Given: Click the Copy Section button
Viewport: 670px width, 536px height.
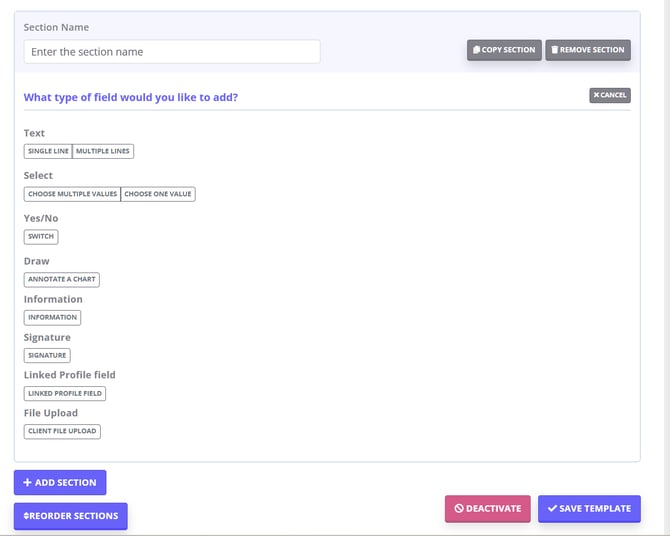Looking at the screenshot, I should (x=504, y=50).
